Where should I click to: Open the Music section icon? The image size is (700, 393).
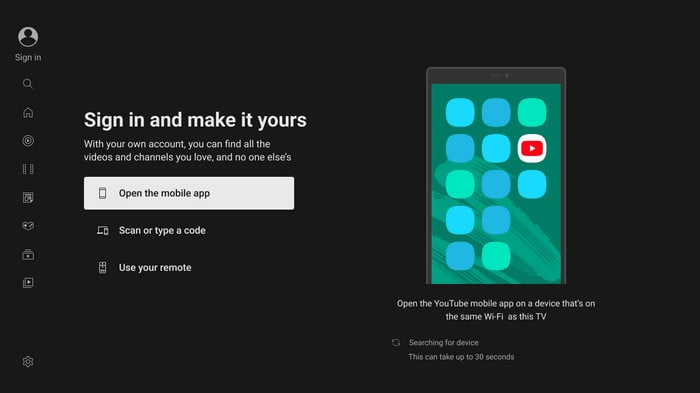[x=28, y=141]
